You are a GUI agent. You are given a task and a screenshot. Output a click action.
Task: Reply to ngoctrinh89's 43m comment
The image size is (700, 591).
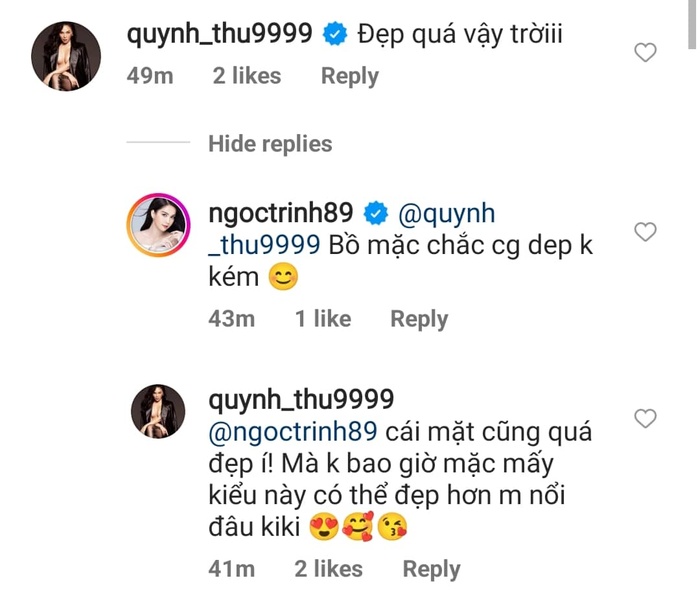[419, 319]
